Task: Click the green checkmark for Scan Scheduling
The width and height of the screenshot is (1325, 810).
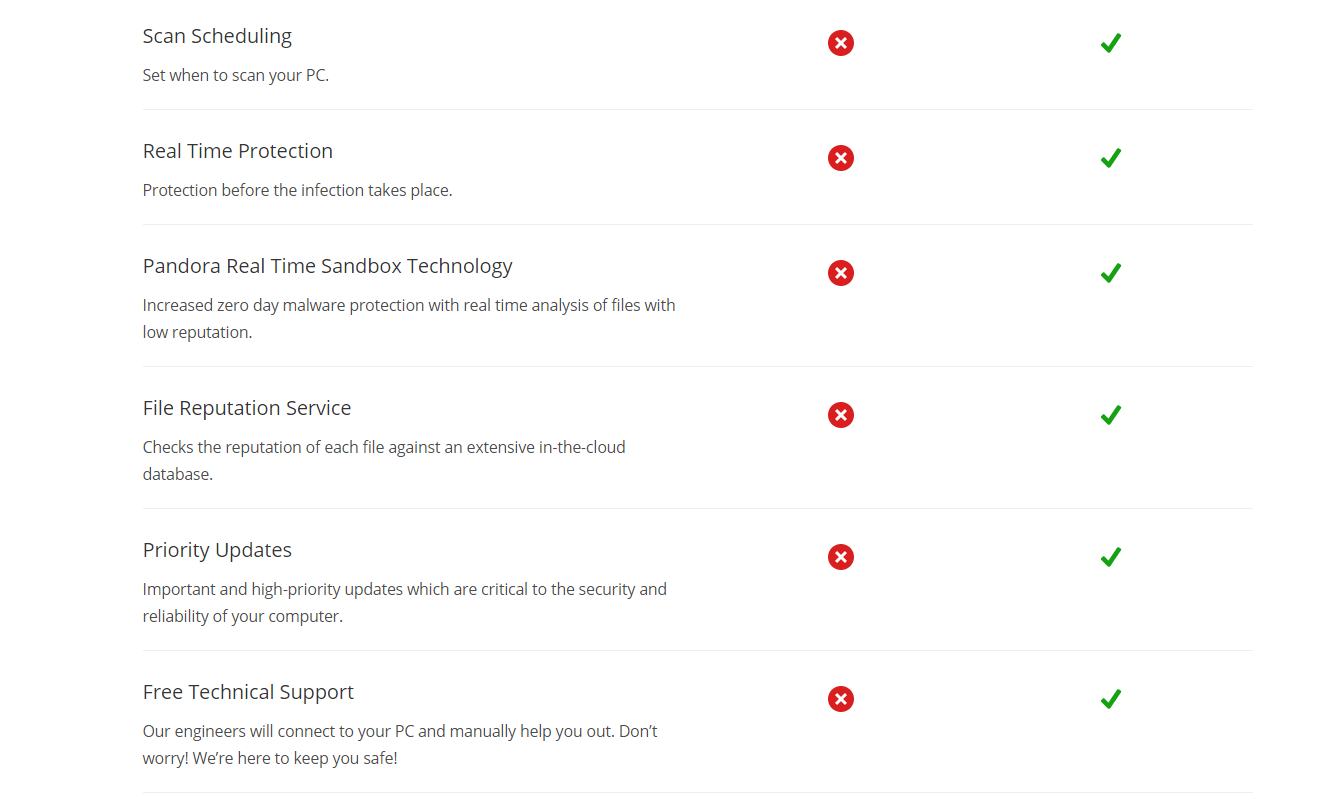Action: [x=1110, y=43]
